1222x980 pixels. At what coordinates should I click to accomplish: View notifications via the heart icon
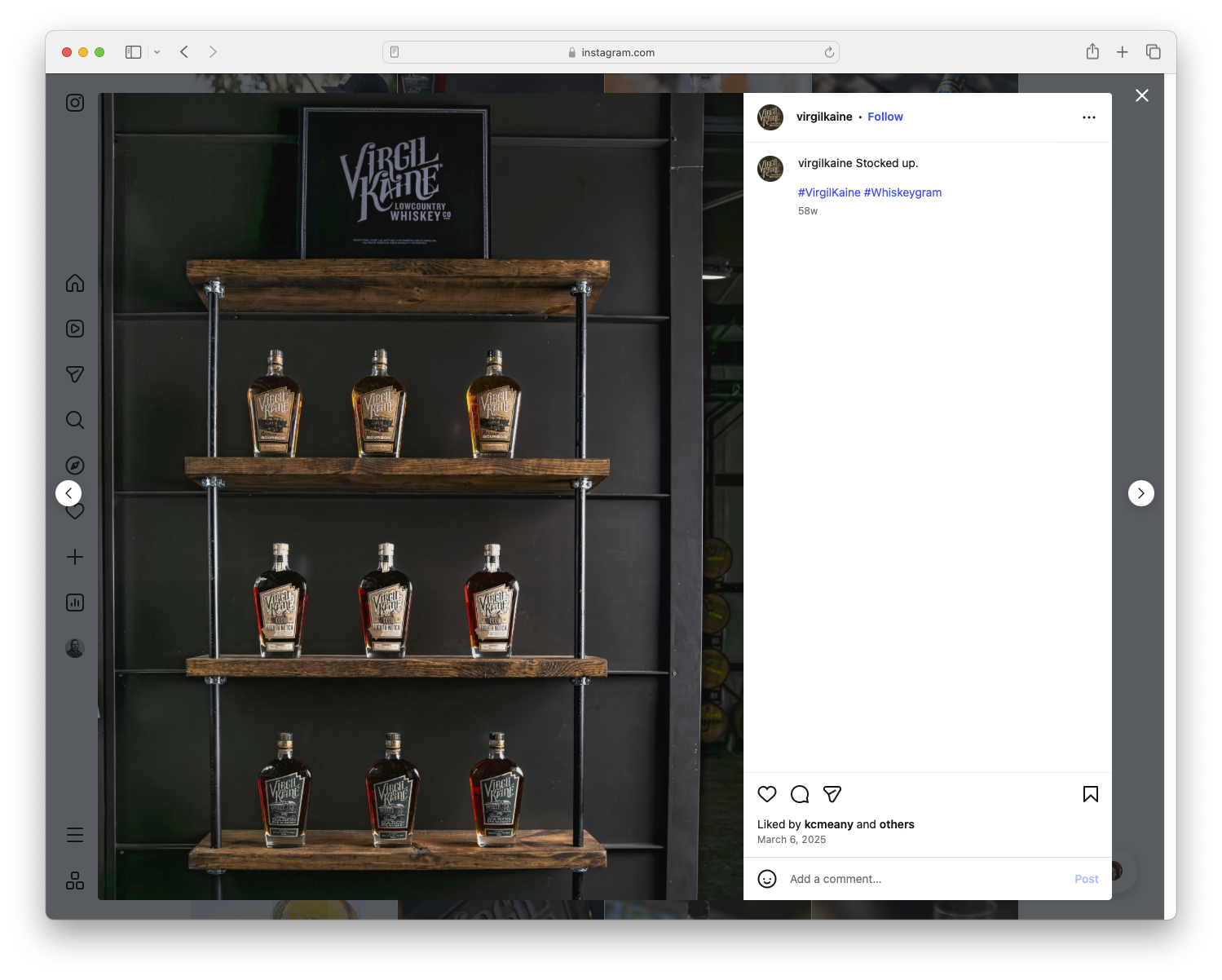coord(74,510)
